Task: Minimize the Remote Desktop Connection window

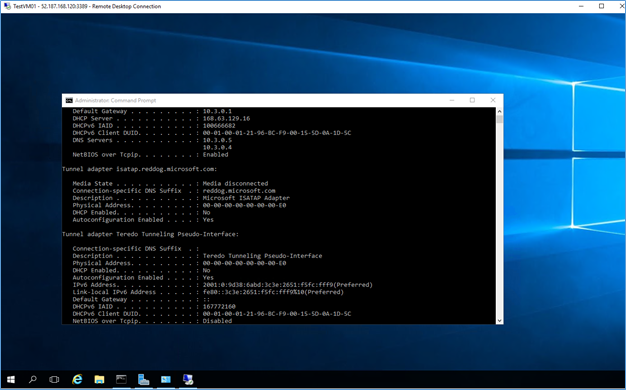Action: click(582, 6)
